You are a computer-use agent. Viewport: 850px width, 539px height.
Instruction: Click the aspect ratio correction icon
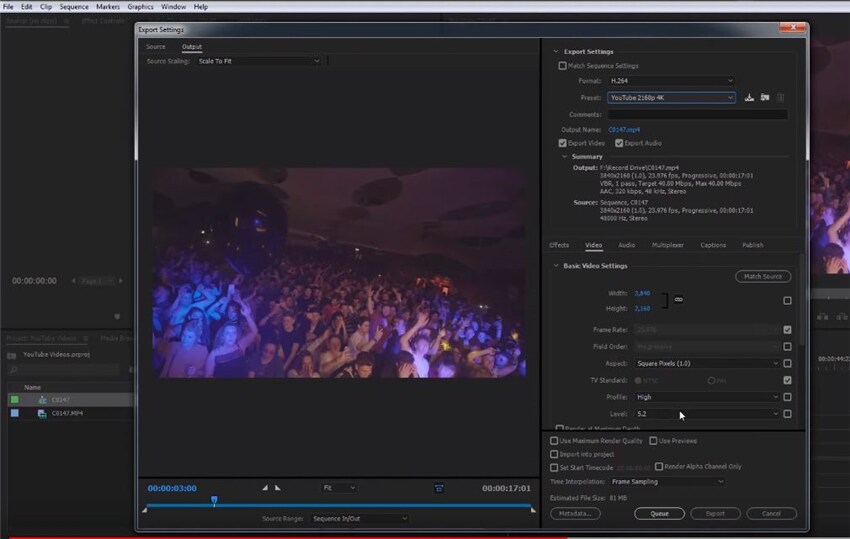click(x=439, y=489)
